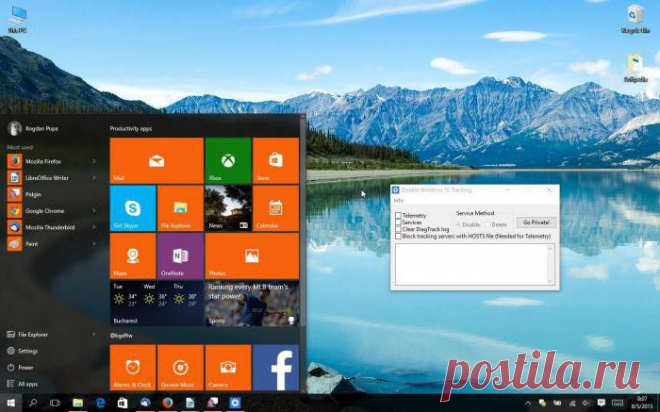The height and width of the screenshot is (412, 660).
Task: Open the Camera tile
Action: coord(228,367)
